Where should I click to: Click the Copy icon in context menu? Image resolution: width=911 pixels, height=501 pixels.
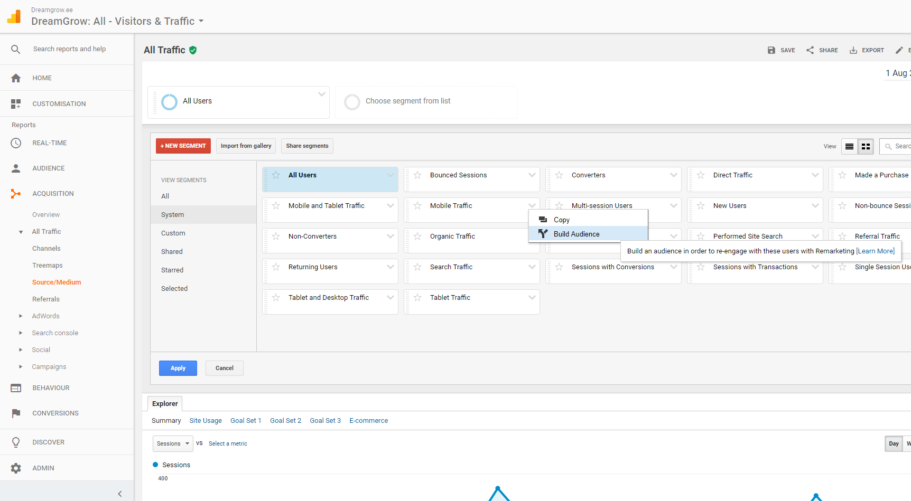coord(543,220)
